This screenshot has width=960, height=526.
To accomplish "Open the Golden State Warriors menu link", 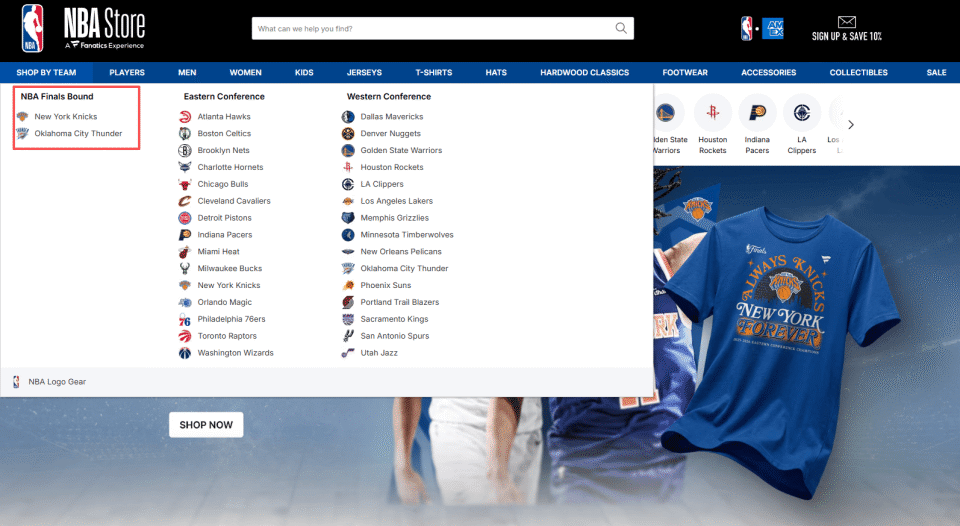I will click(401, 150).
